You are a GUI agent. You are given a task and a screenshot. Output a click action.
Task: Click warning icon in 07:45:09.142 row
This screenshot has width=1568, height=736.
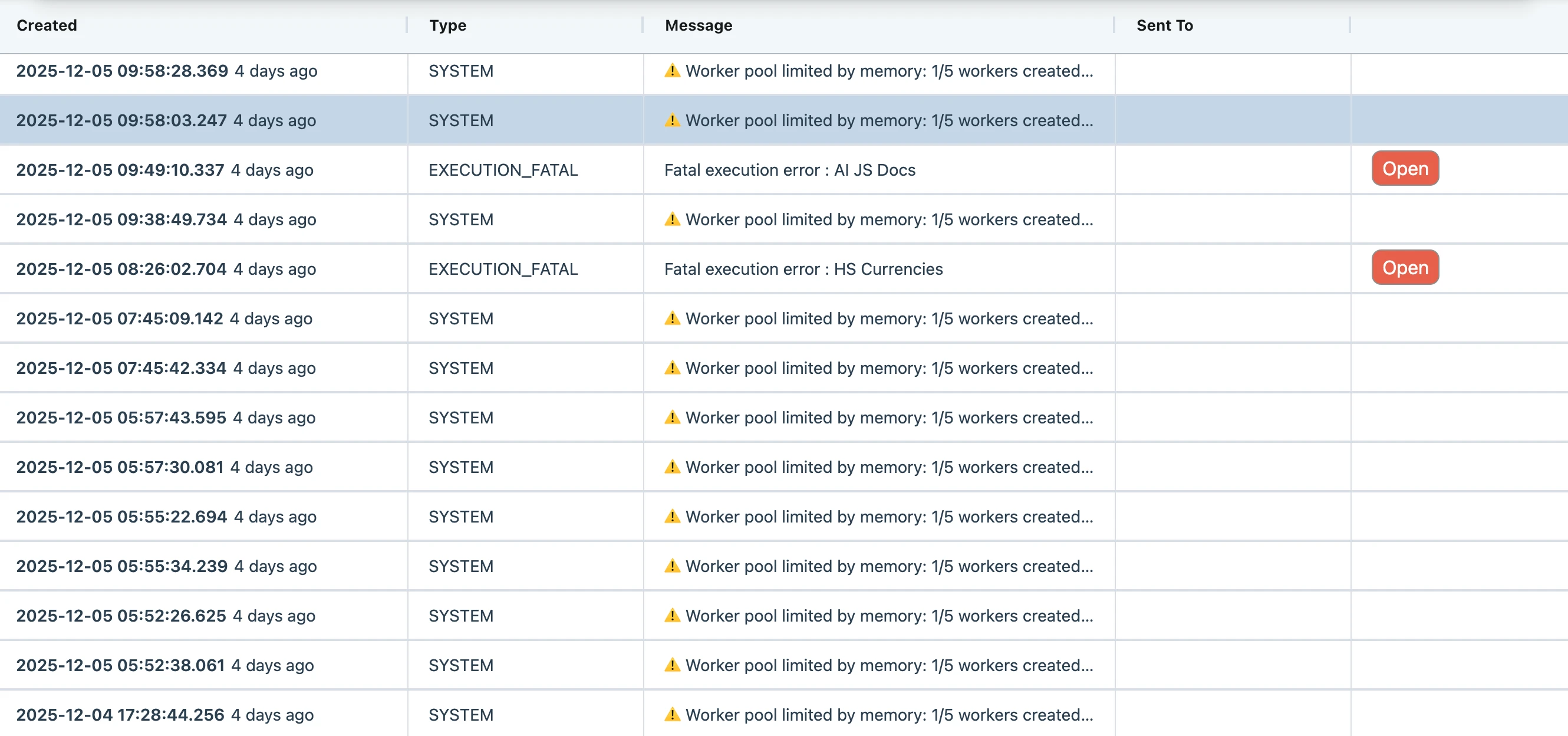(672, 318)
